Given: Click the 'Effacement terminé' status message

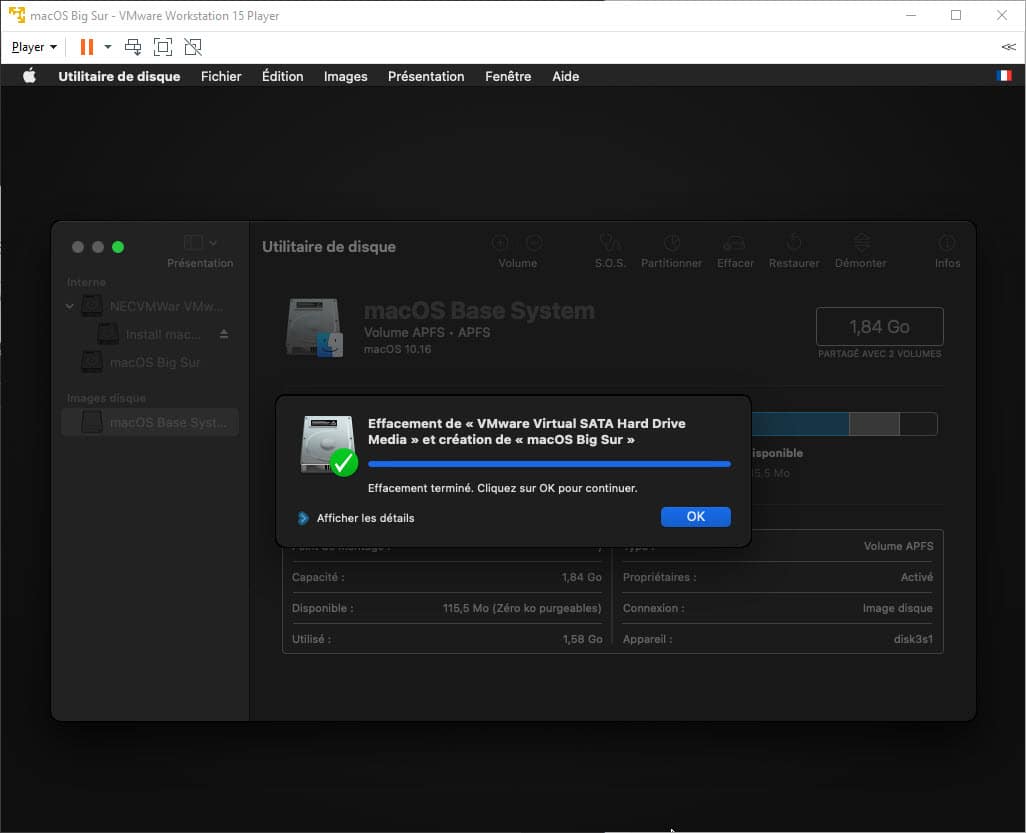Looking at the screenshot, I should 503,488.
